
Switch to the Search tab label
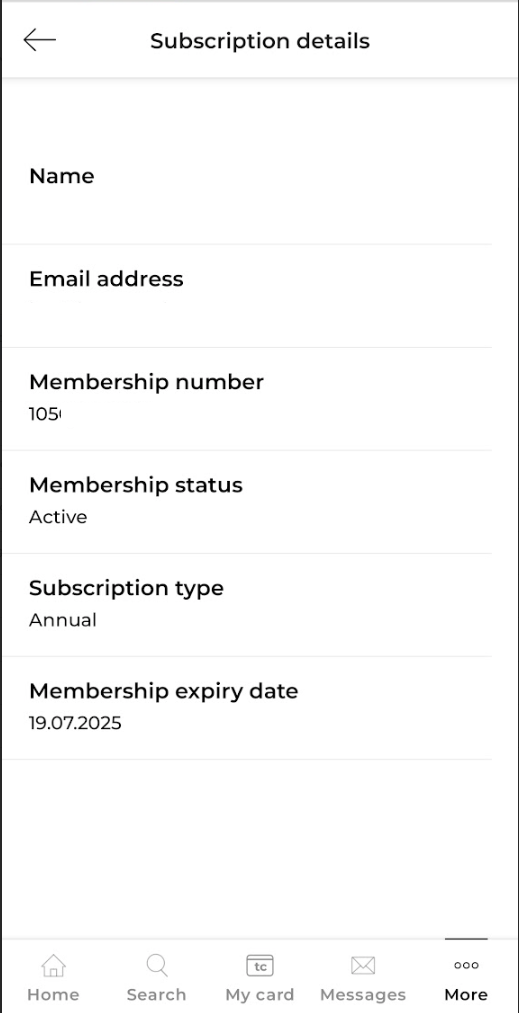point(156,994)
